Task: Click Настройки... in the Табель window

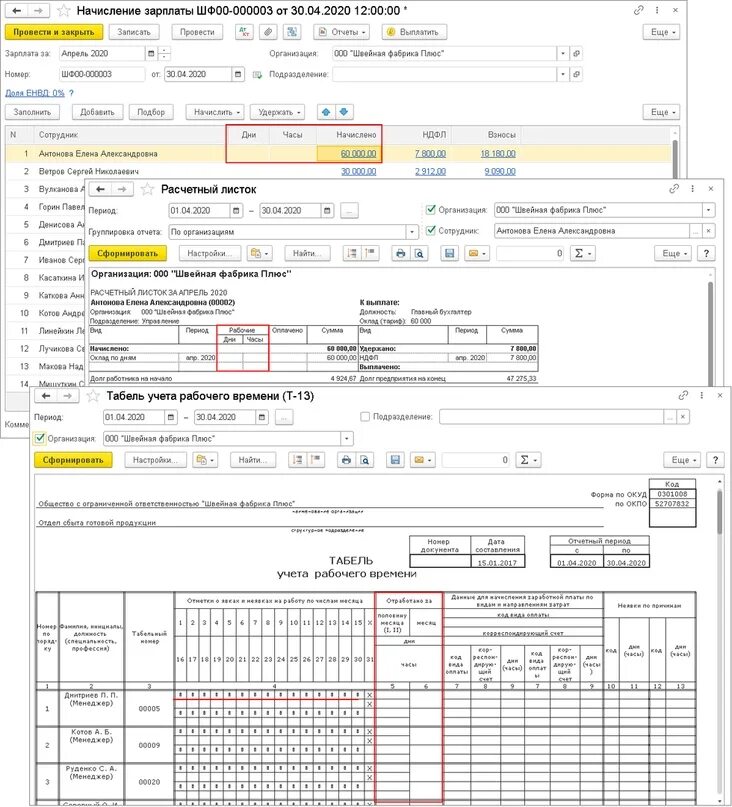Action: click(155, 460)
